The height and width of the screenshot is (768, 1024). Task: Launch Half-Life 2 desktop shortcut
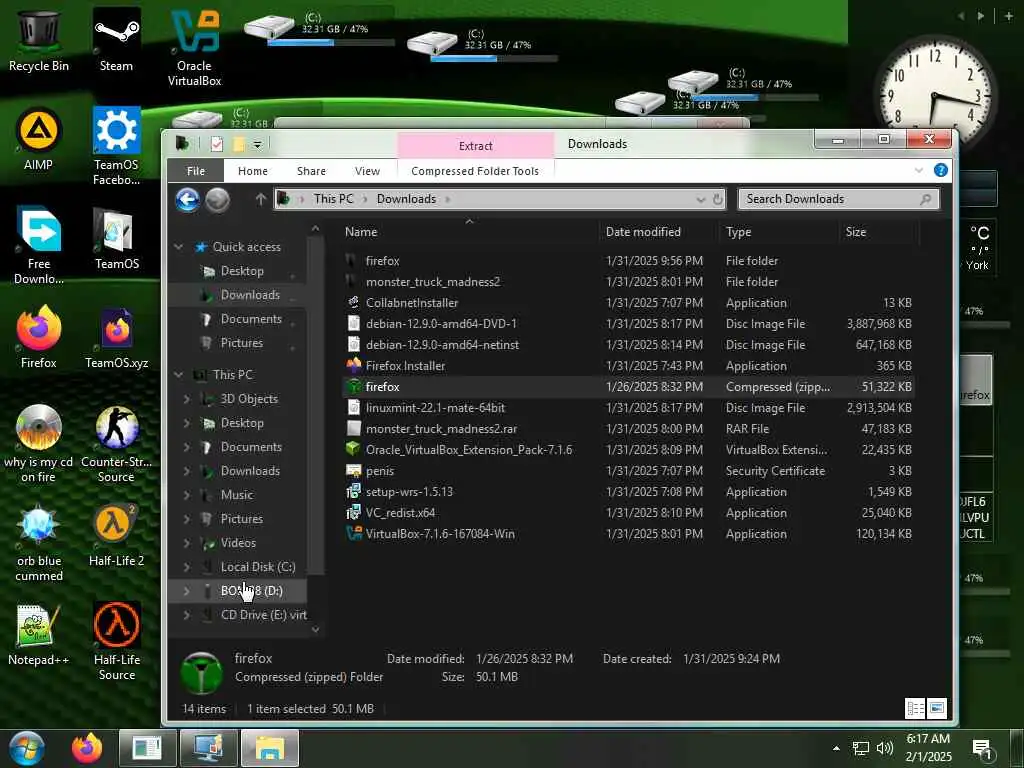(x=116, y=536)
